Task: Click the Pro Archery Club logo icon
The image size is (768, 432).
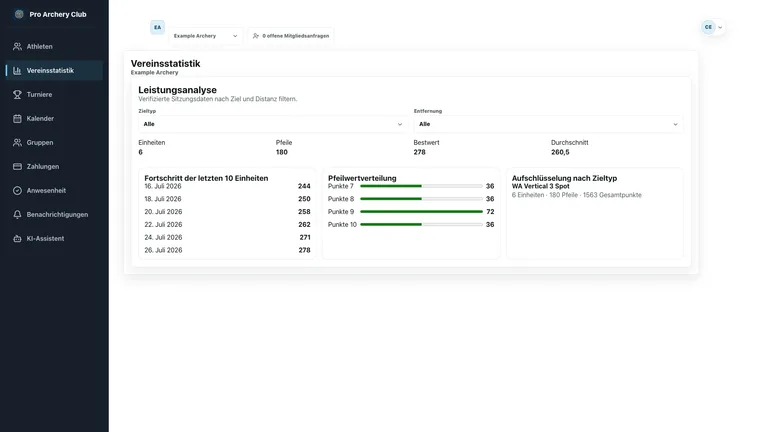Action: [x=19, y=14]
